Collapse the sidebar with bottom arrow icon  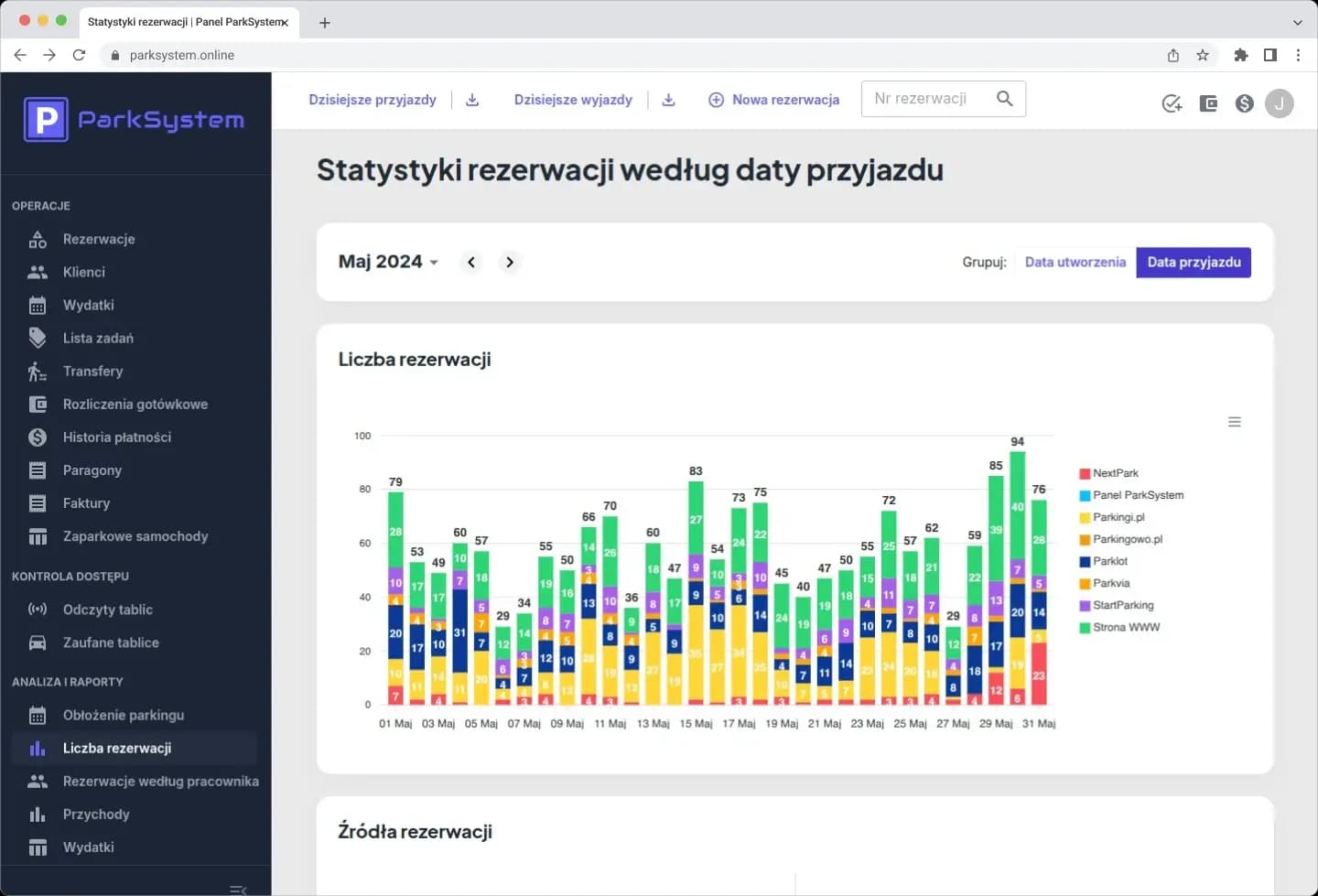pyautogui.click(x=238, y=890)
